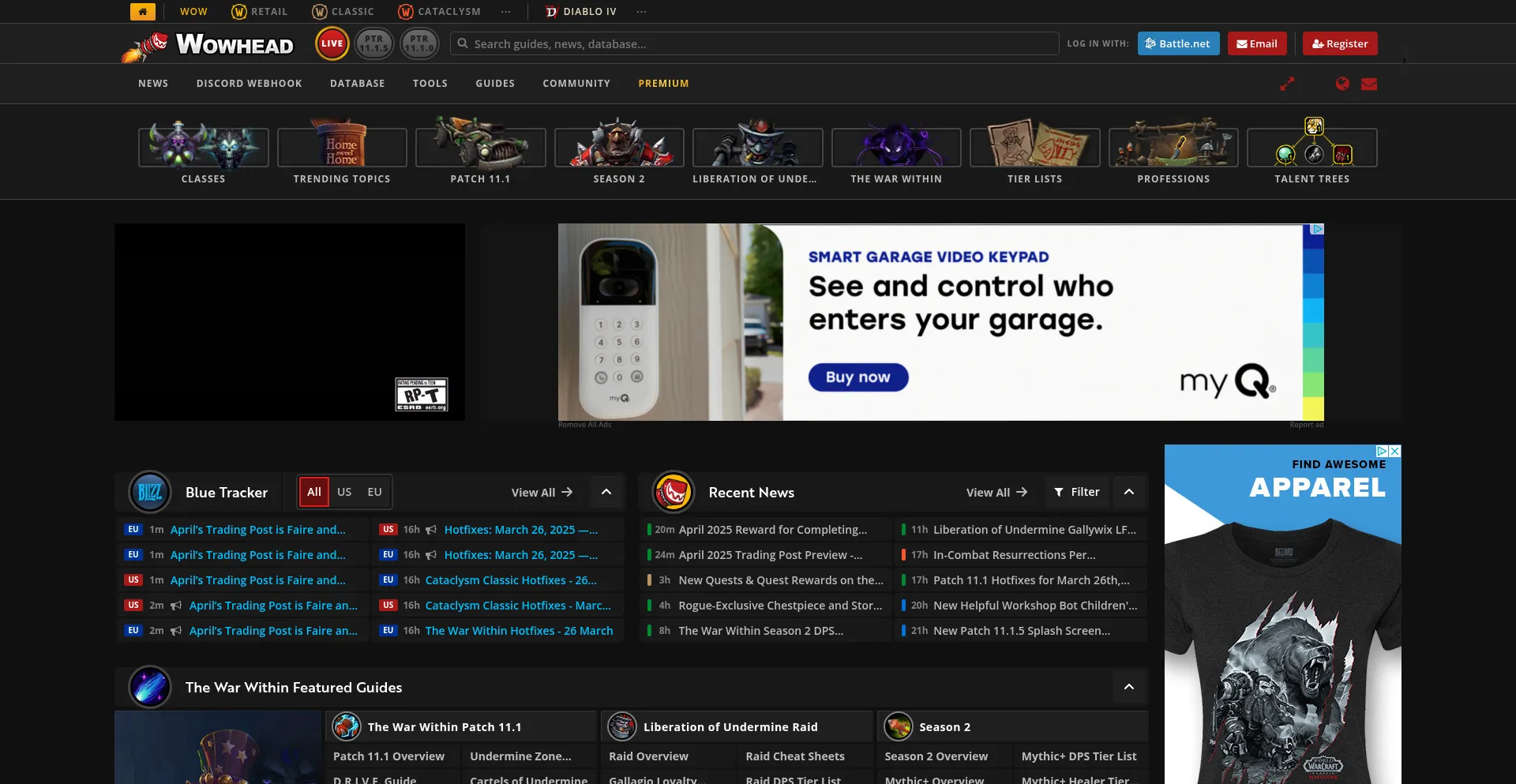
Task: Click the Blue Tracker Blizzard logo icon
Action: coord(150,492)
